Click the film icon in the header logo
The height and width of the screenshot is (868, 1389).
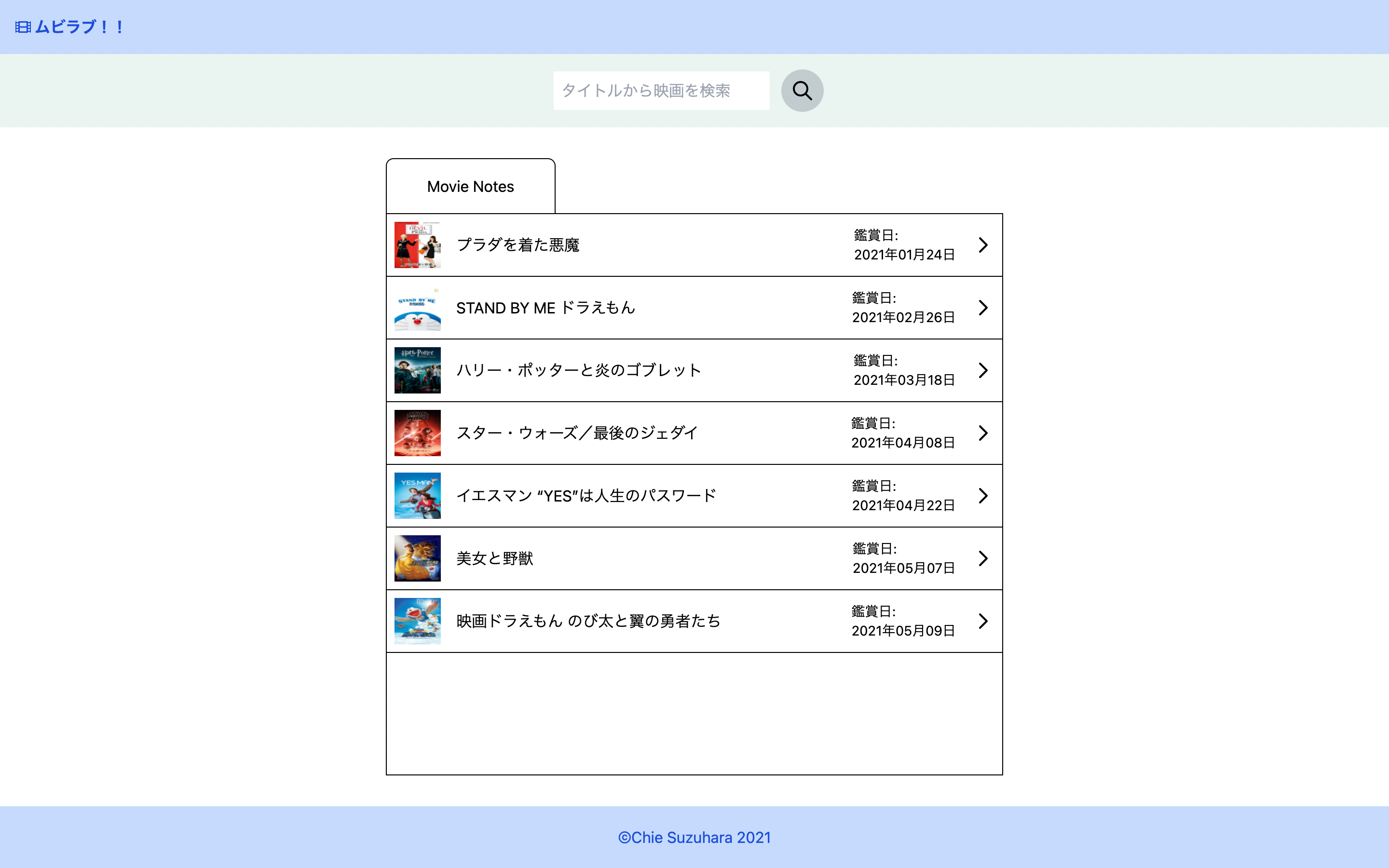coord(23,27)
